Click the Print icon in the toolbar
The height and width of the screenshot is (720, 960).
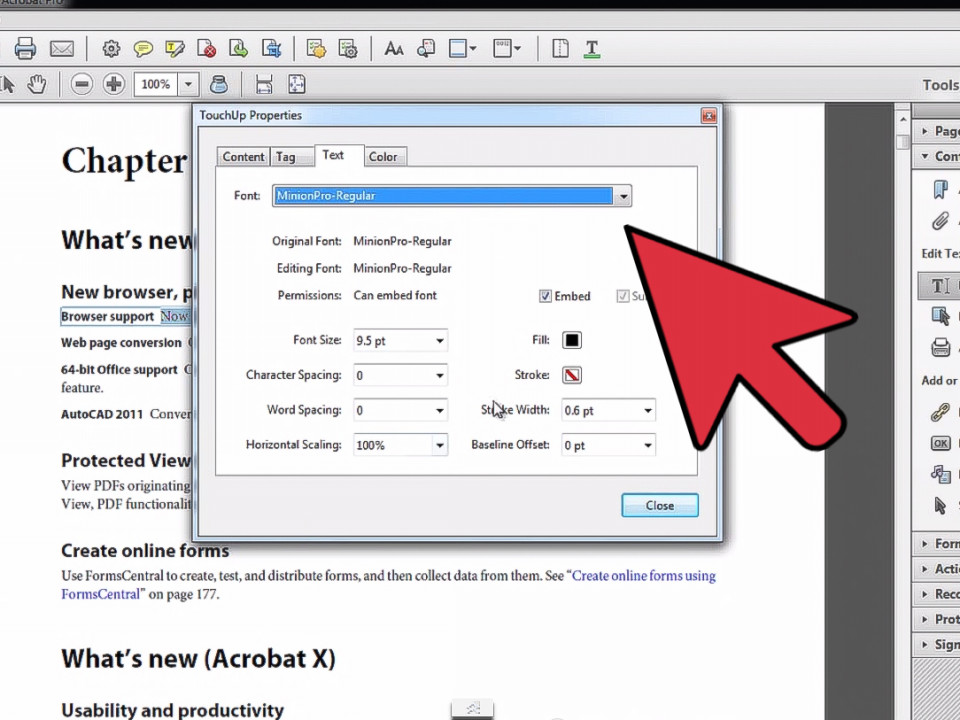pyautogui.click(x=25, y=48)
